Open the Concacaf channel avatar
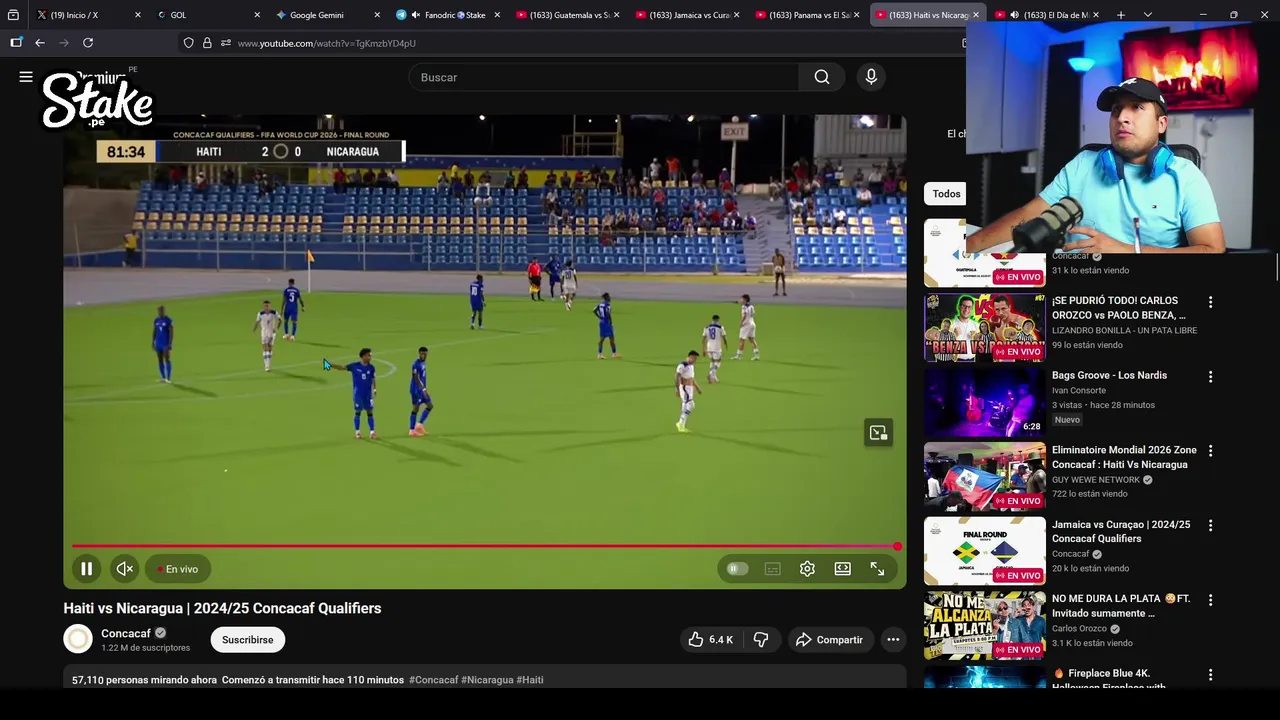The image size is (1280, 720). (78, 639)
